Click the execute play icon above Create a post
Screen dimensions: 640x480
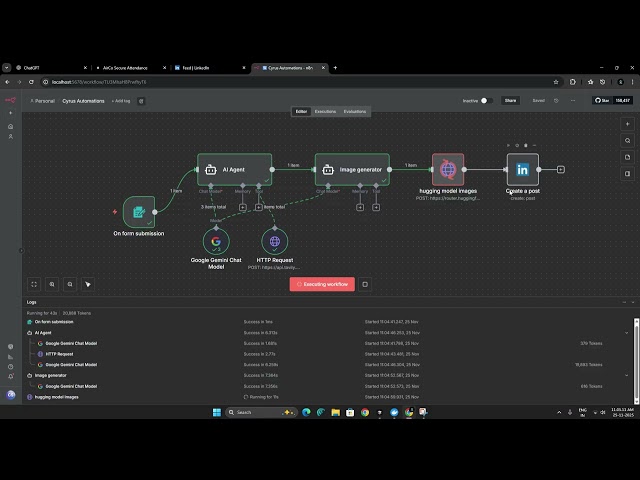click(x=508, y=145)
